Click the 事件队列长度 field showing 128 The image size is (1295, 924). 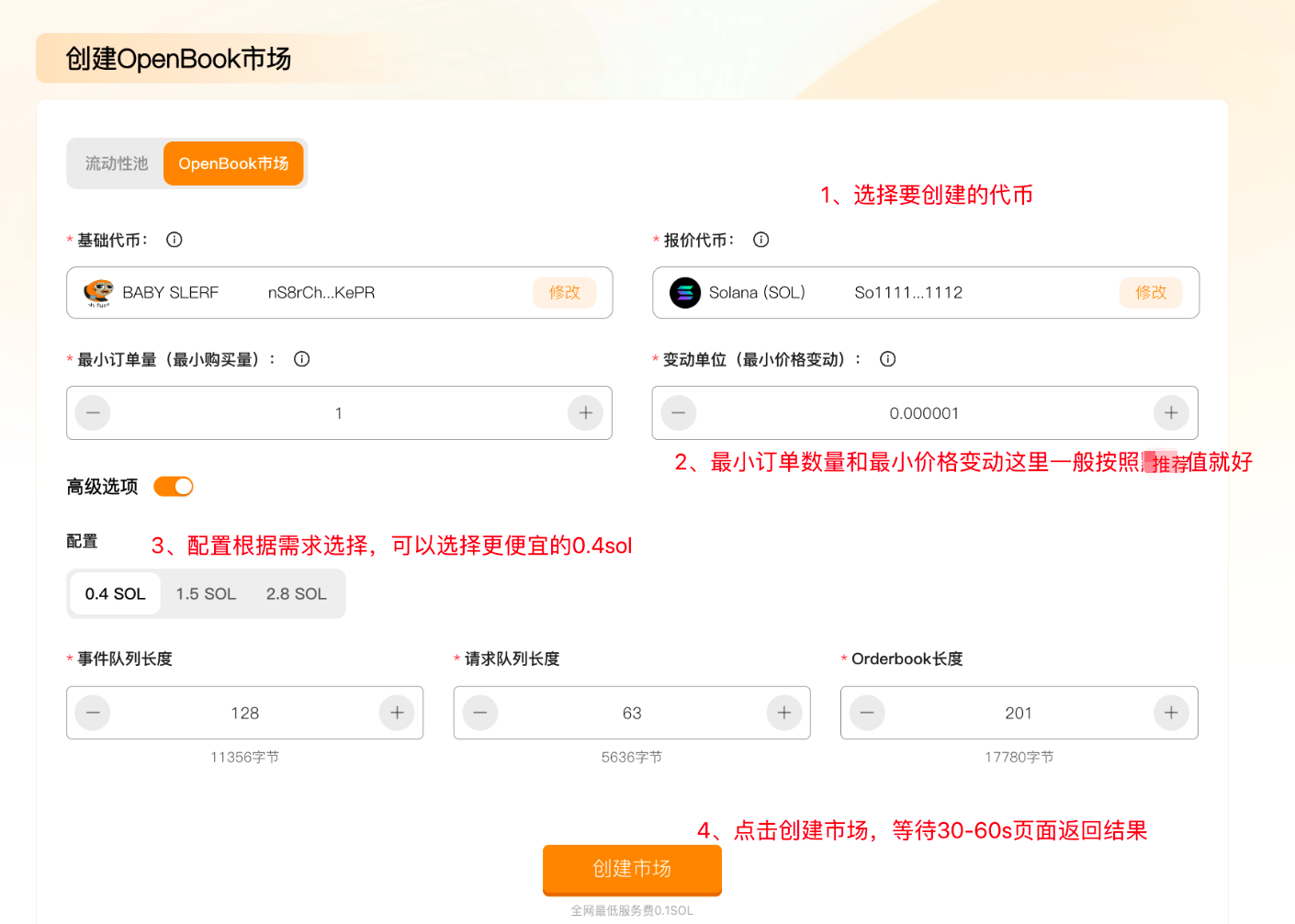coord(245,713)
